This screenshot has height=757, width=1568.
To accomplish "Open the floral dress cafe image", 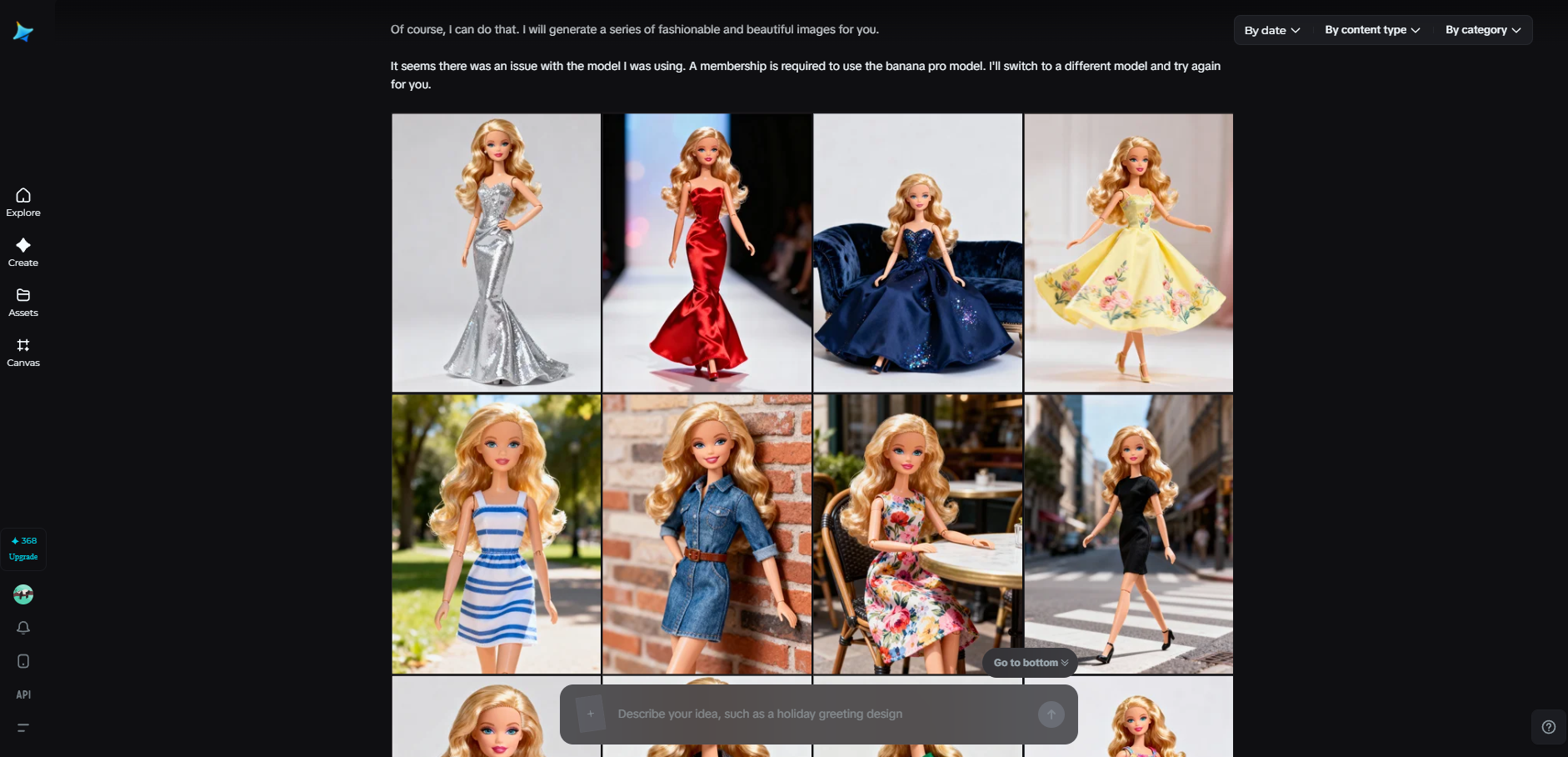I will click(918, 534).
